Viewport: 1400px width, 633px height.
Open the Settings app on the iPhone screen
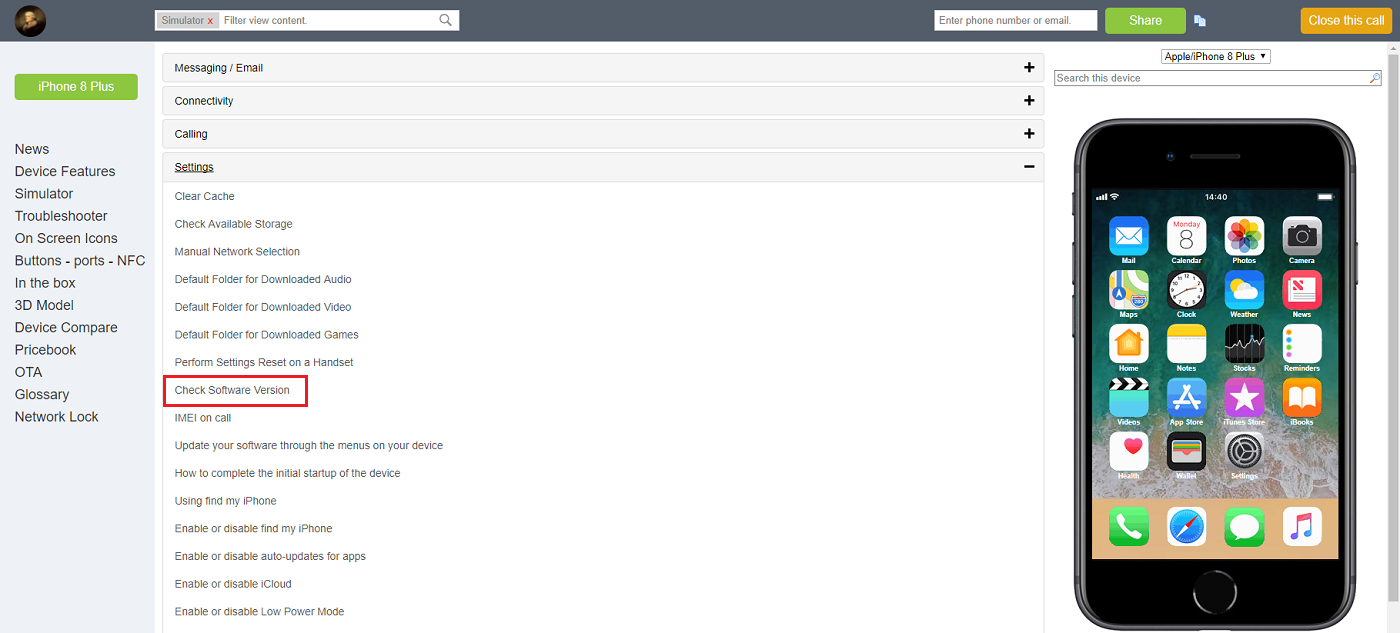(x=1244, y=451)
